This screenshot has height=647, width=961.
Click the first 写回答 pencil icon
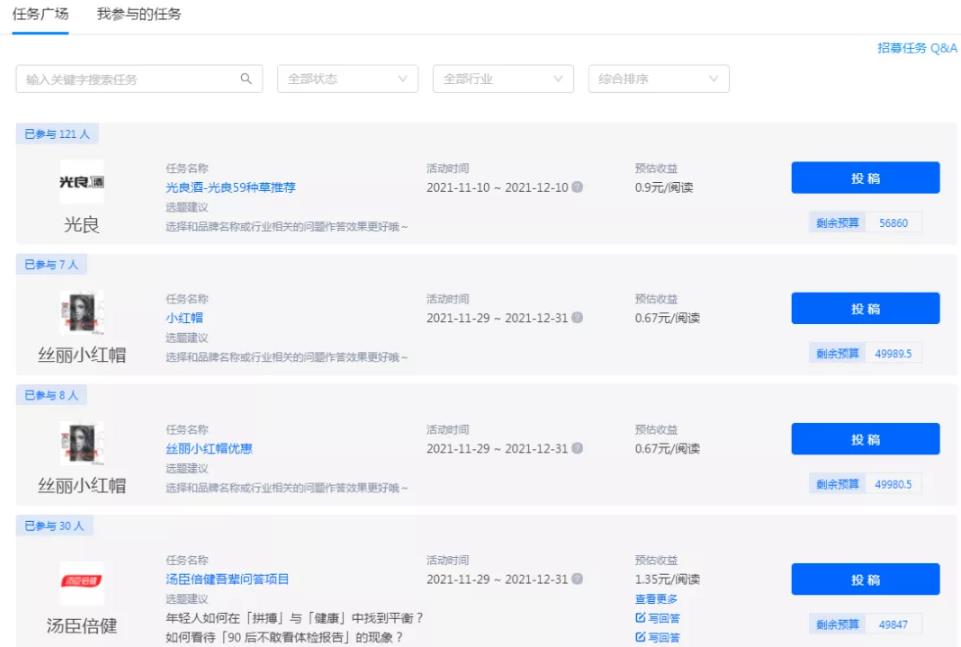[640, 618]
